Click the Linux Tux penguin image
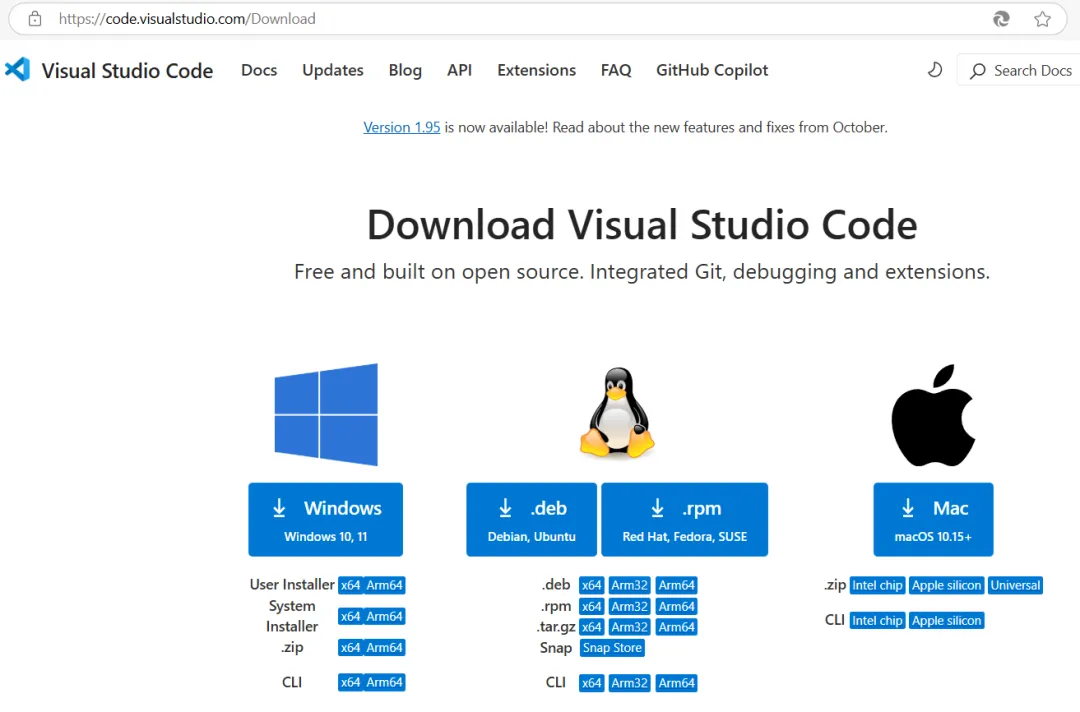The height and width of the screenshot is (712, 1080). tap(617, 412)
